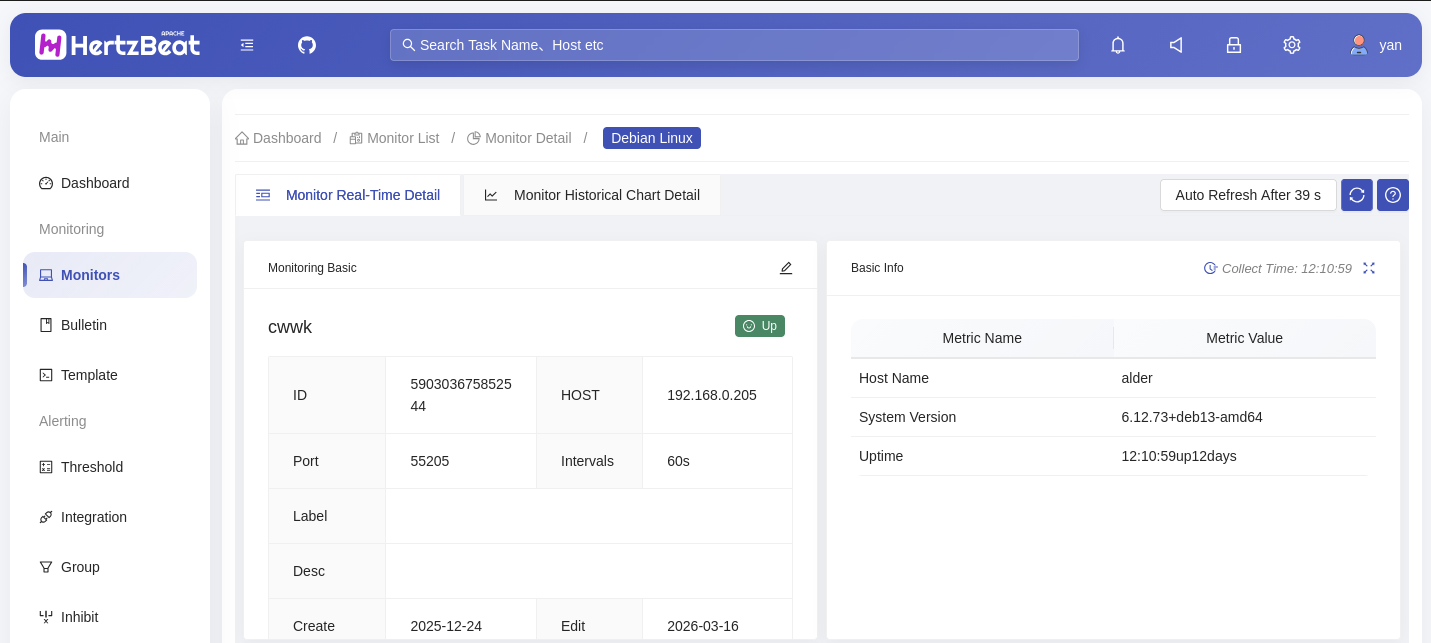Navigate to Monitor List breadcrumb
The height and width of the screenshot is (643, 1431).
pos(394,138)
